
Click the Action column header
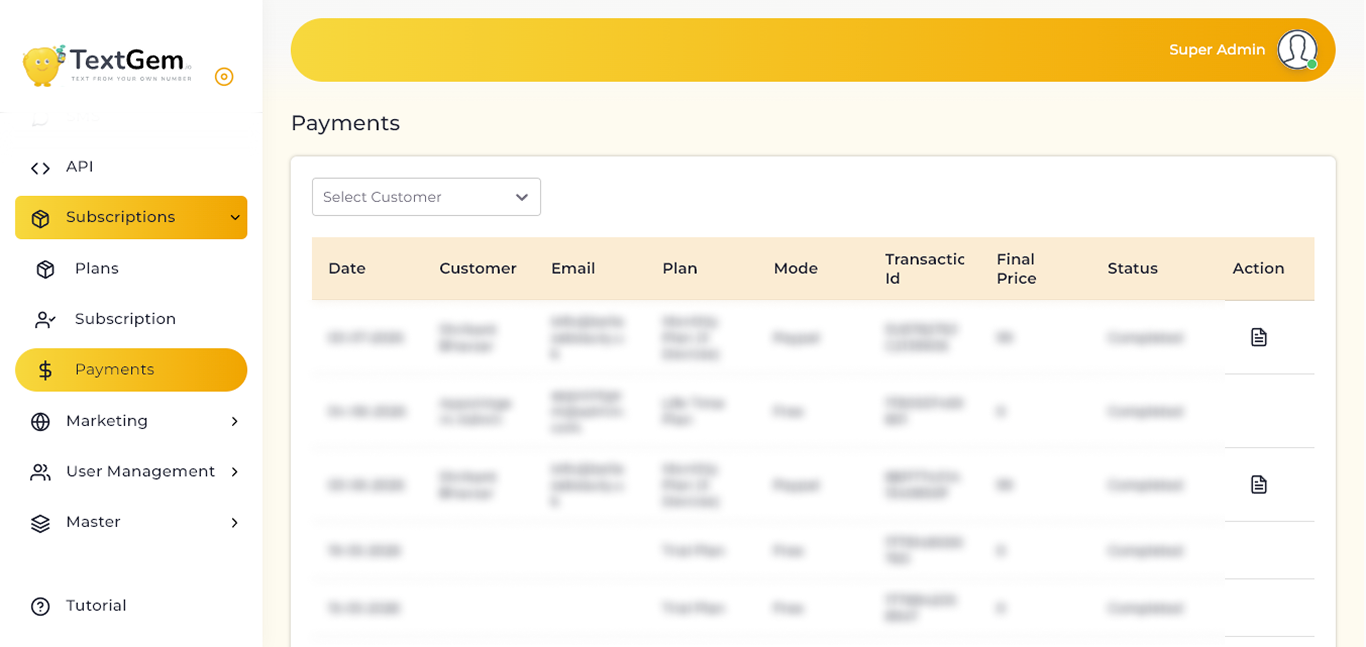pyautogui.click(x=1258, y=269)
